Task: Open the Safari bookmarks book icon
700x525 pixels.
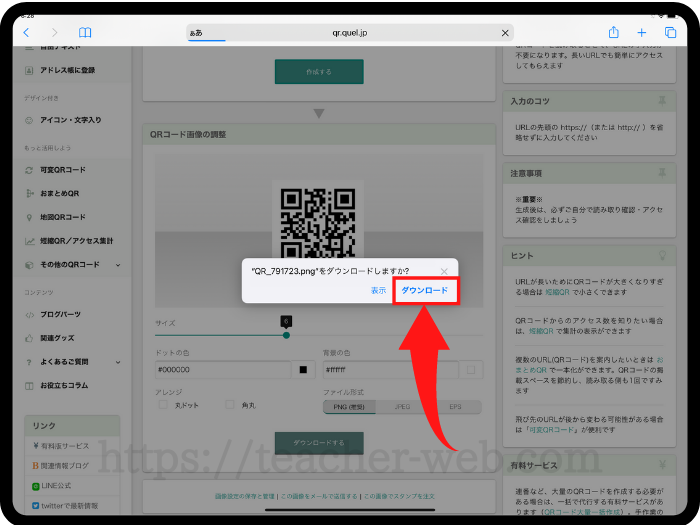Action: click(x=85, y=33)
